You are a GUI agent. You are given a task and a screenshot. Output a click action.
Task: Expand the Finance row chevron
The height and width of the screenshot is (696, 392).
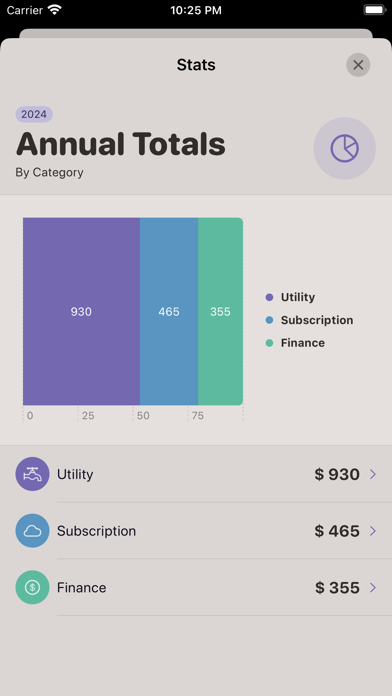point(373,588)
